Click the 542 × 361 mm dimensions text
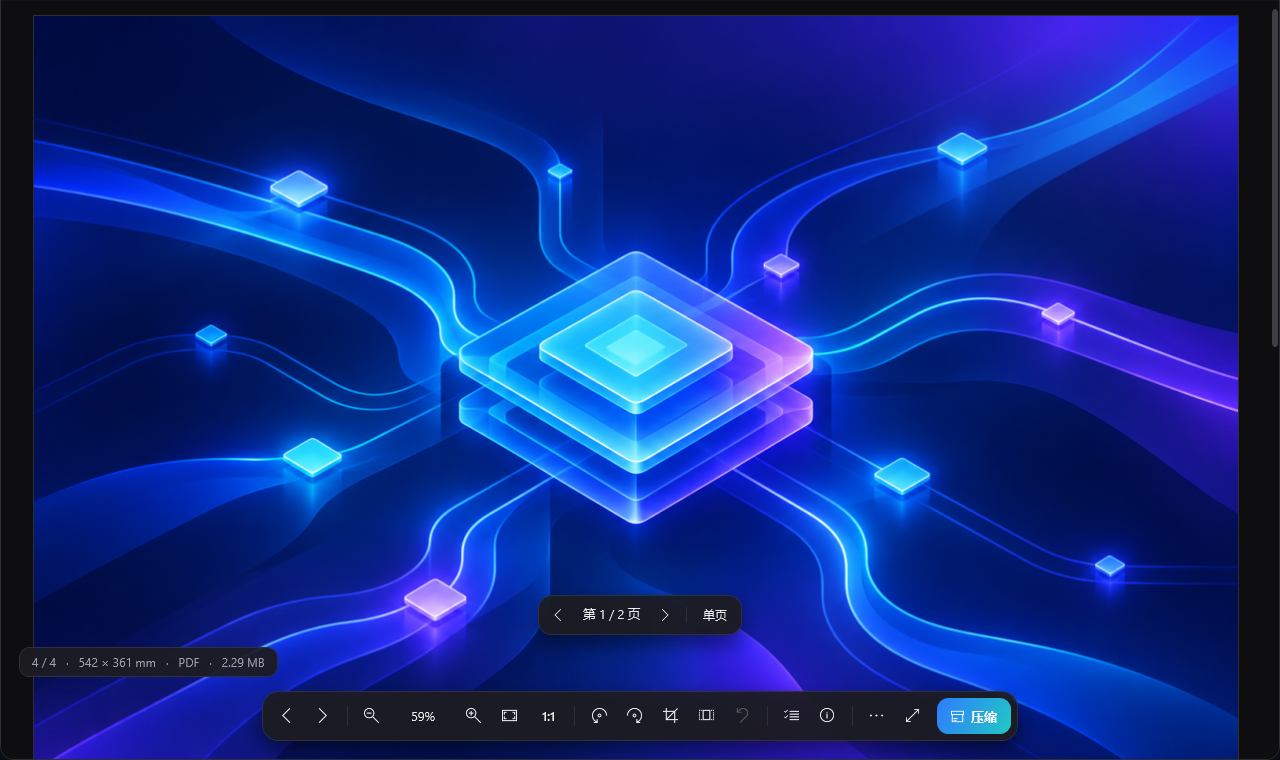This screenshot has height=760, width=1280. [x=117, y=662]
